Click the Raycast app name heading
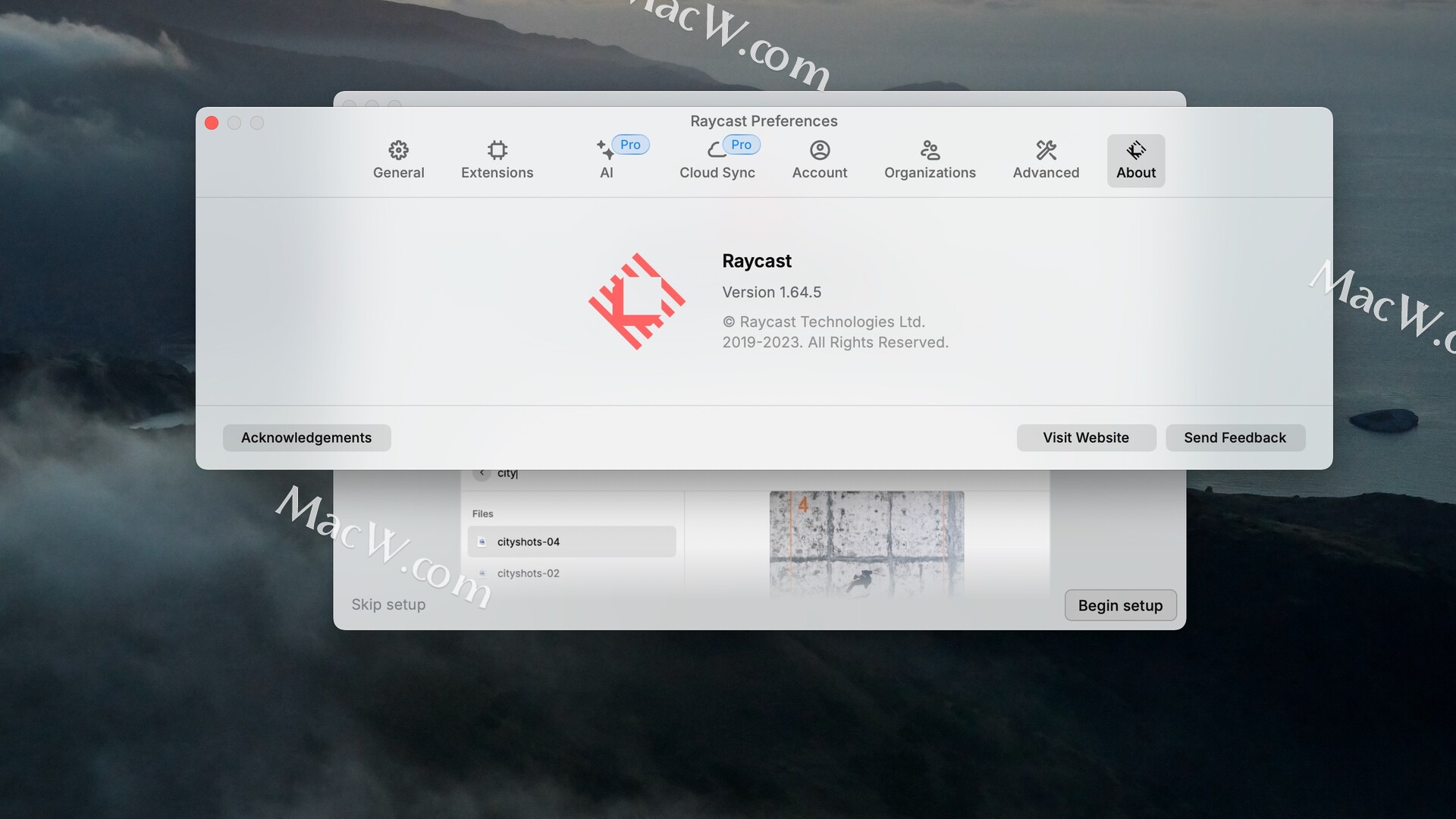This screenshot has height=819, width=1456. [x=757, y=261]
